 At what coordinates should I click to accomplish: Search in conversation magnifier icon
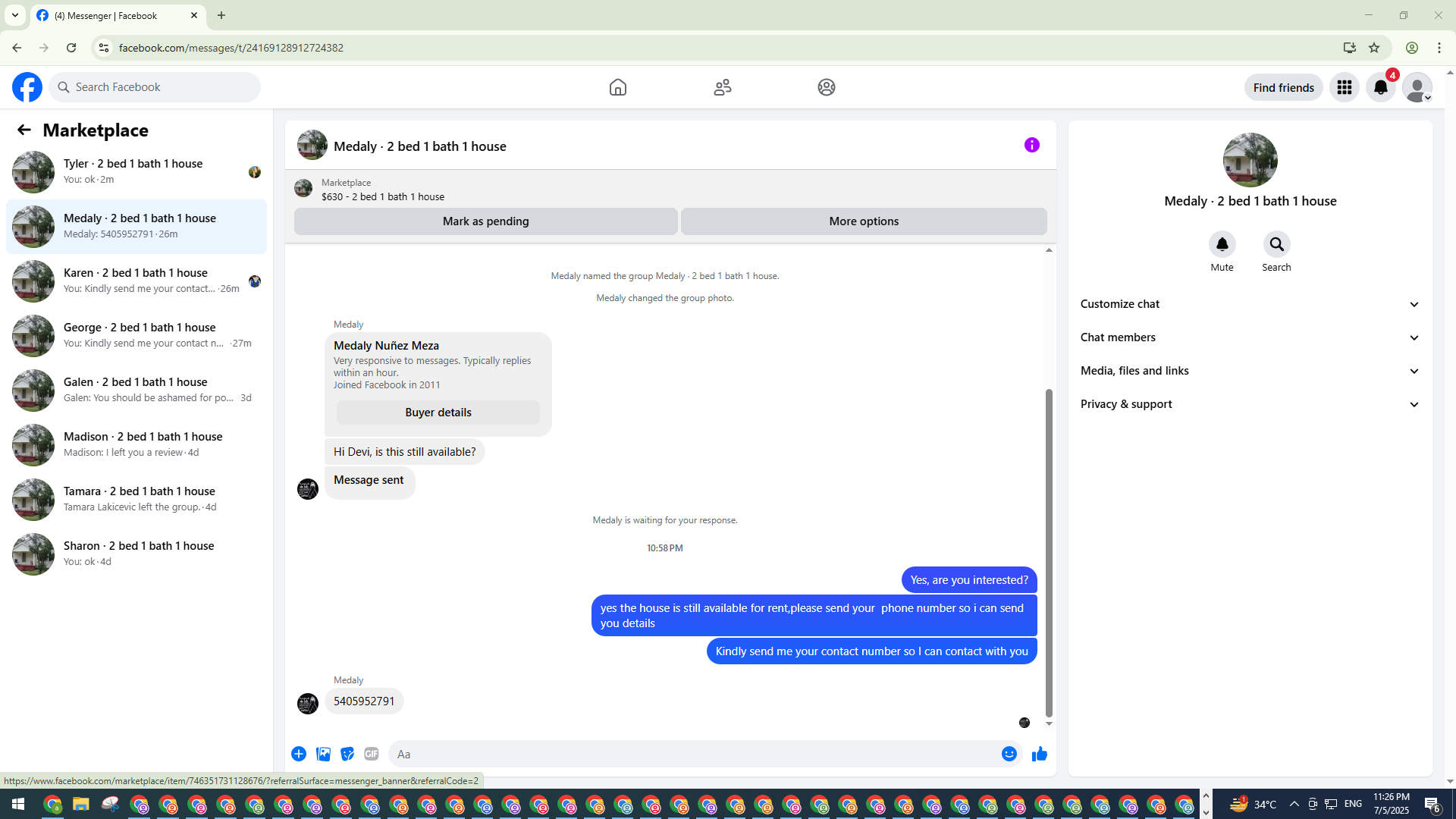tap(1276, 244)
